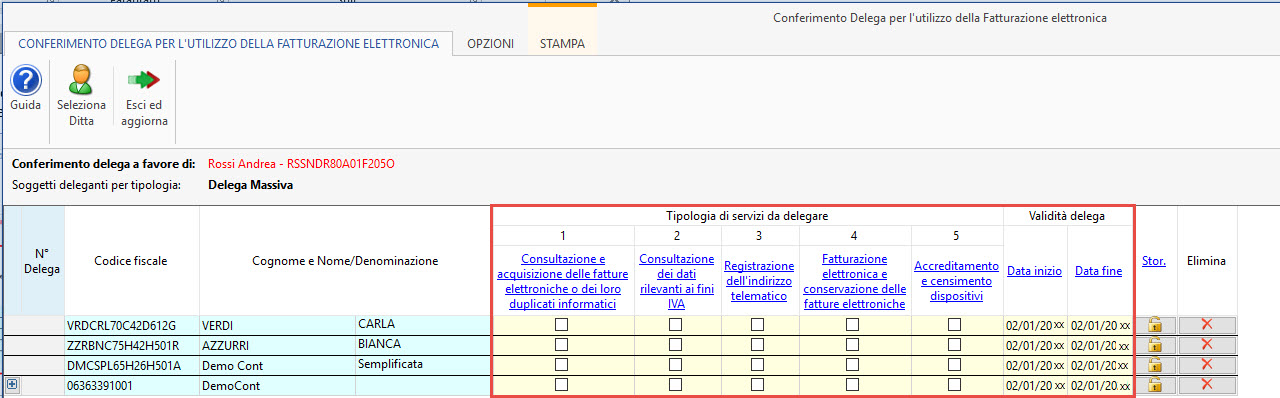Open Accreditamento e censimento dispositivi link

click(956, 281)
